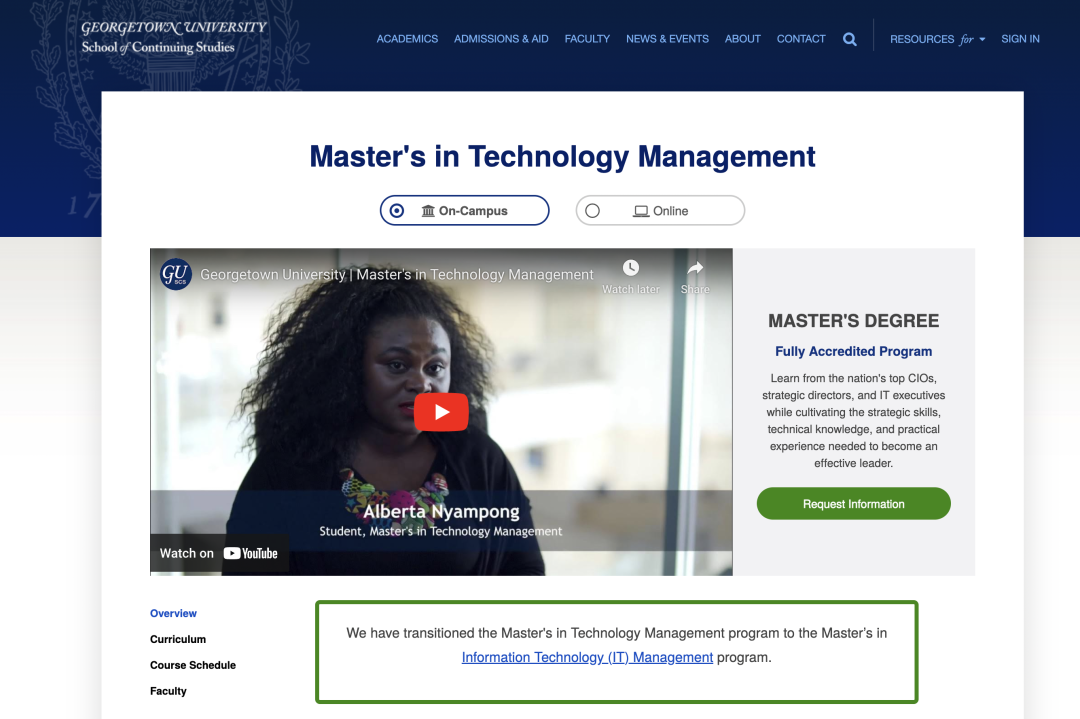Open the Admissions & Aid menu
The height and width of the screenshot is (719, 1080).
pyautogui.click(x=501, y=39)
